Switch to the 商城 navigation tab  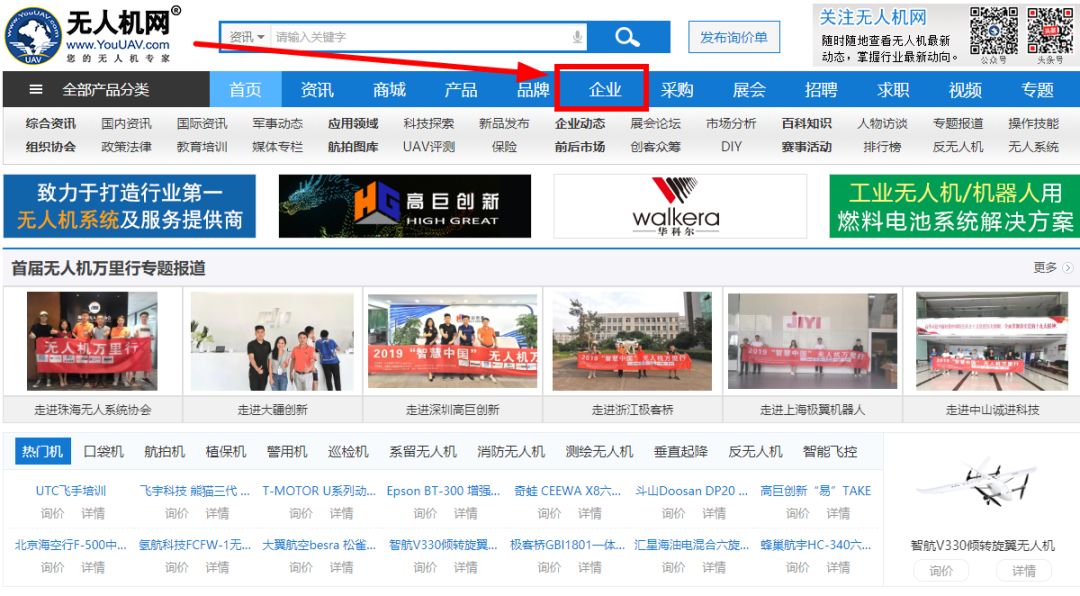[389, 90]
